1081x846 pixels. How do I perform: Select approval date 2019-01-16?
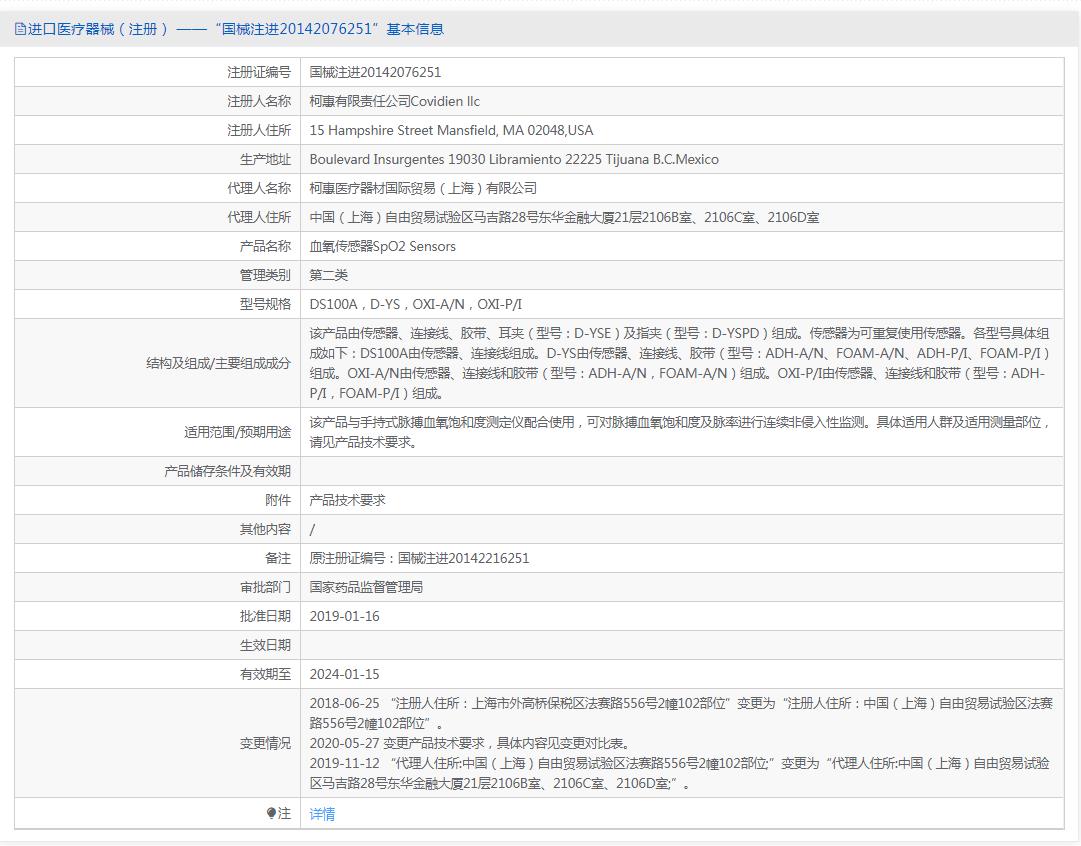pos(344,616)
